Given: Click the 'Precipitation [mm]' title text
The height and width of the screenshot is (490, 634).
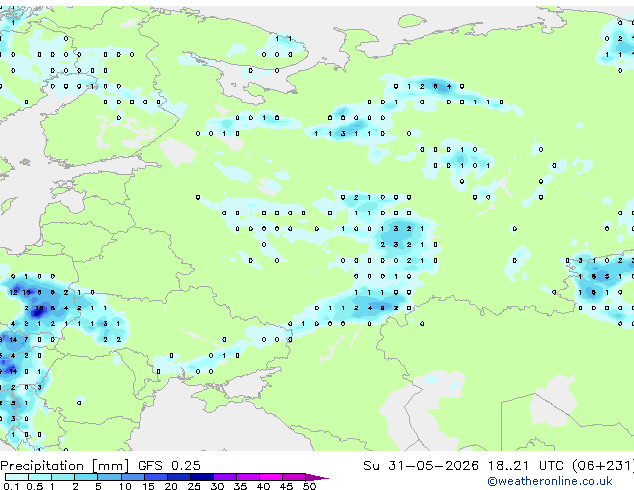Looking at the screenshot, I should coord(65,466).
